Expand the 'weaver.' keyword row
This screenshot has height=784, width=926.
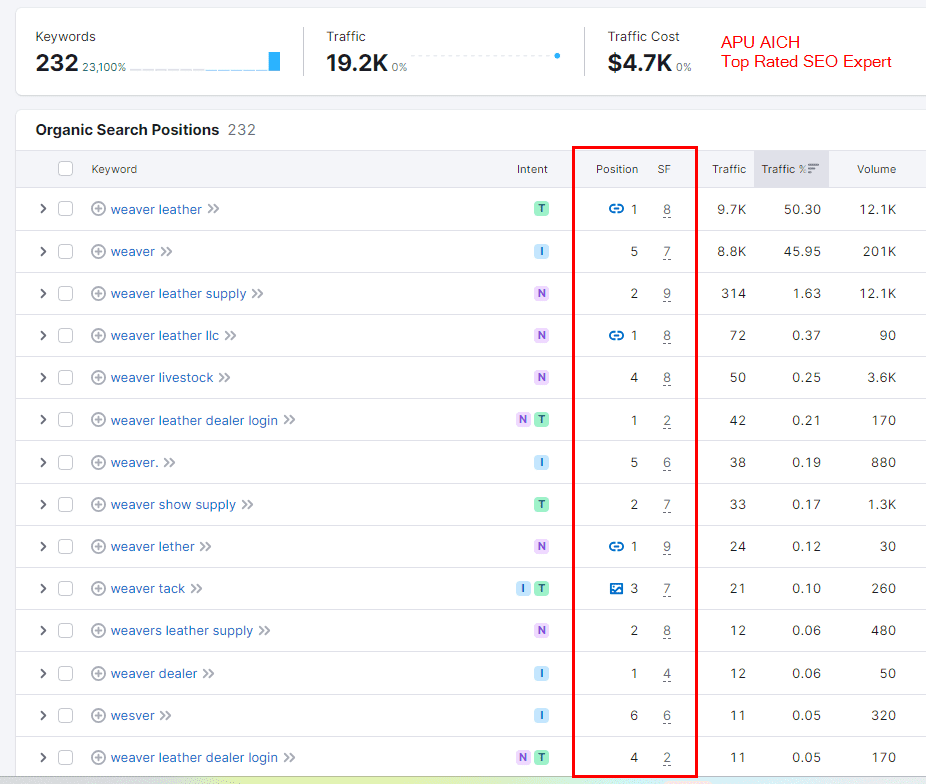[x=43, y=463]
